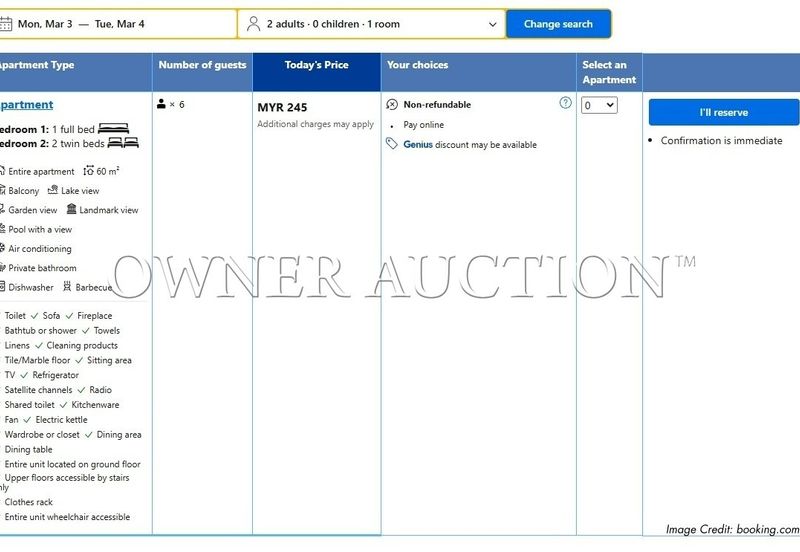Click the Number of guests column header

click(202, 65)
